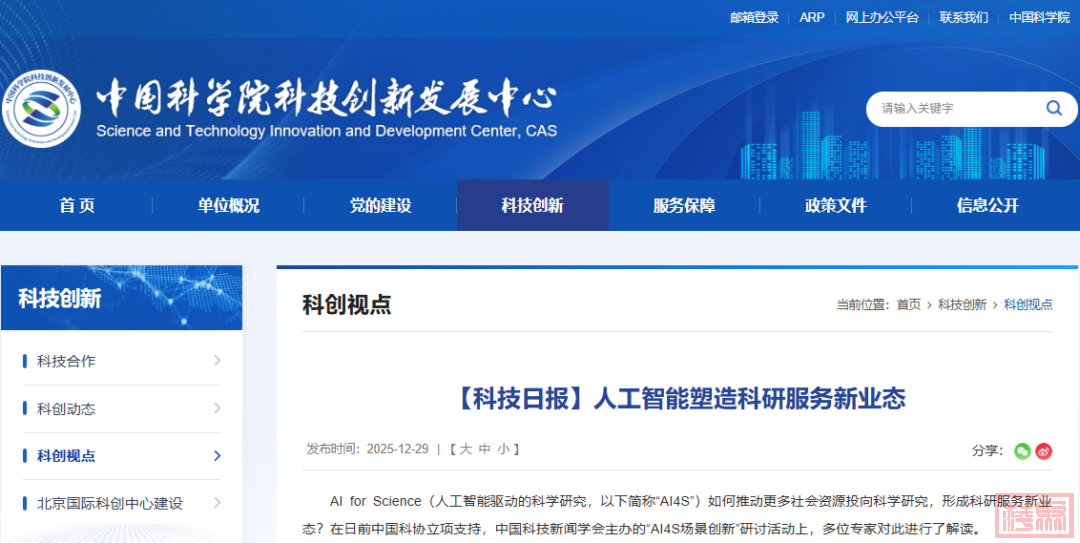Select large font size 大
Screen dimensions: 1080x543
(466, 450)
